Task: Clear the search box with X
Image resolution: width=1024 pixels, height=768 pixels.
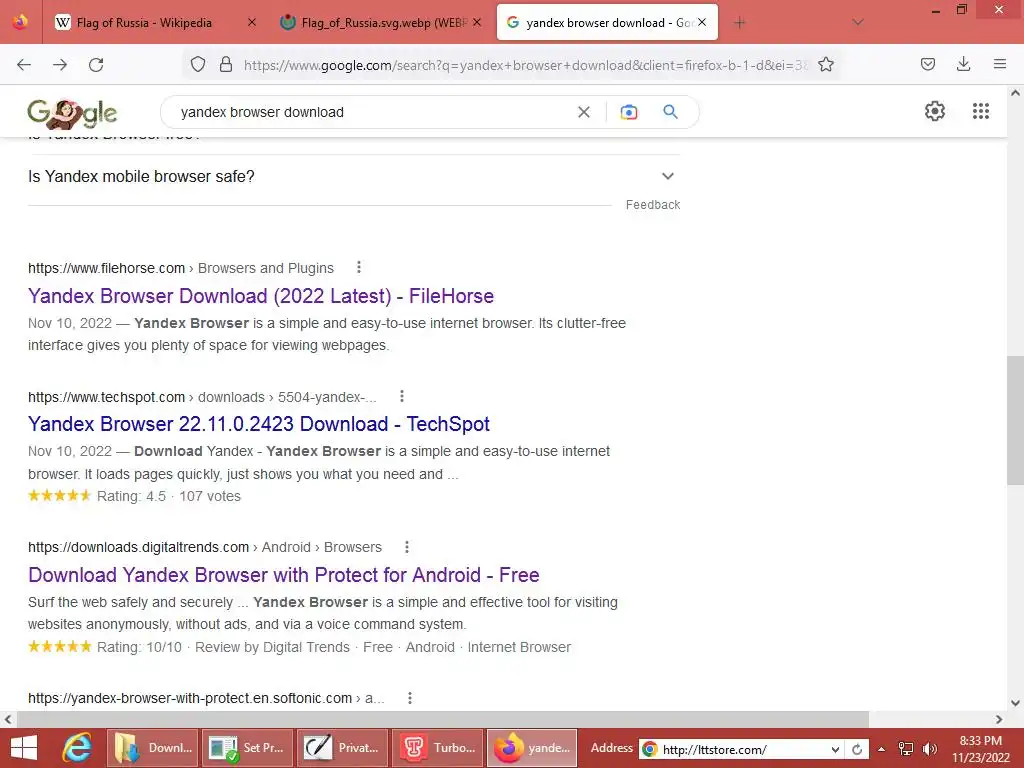Action: (x=584, y=112)
